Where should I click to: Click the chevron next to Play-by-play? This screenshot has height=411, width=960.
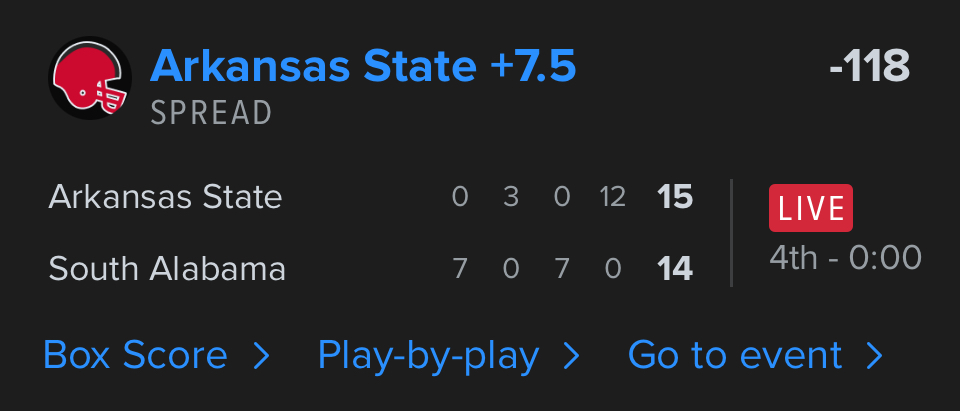(572, 356)
